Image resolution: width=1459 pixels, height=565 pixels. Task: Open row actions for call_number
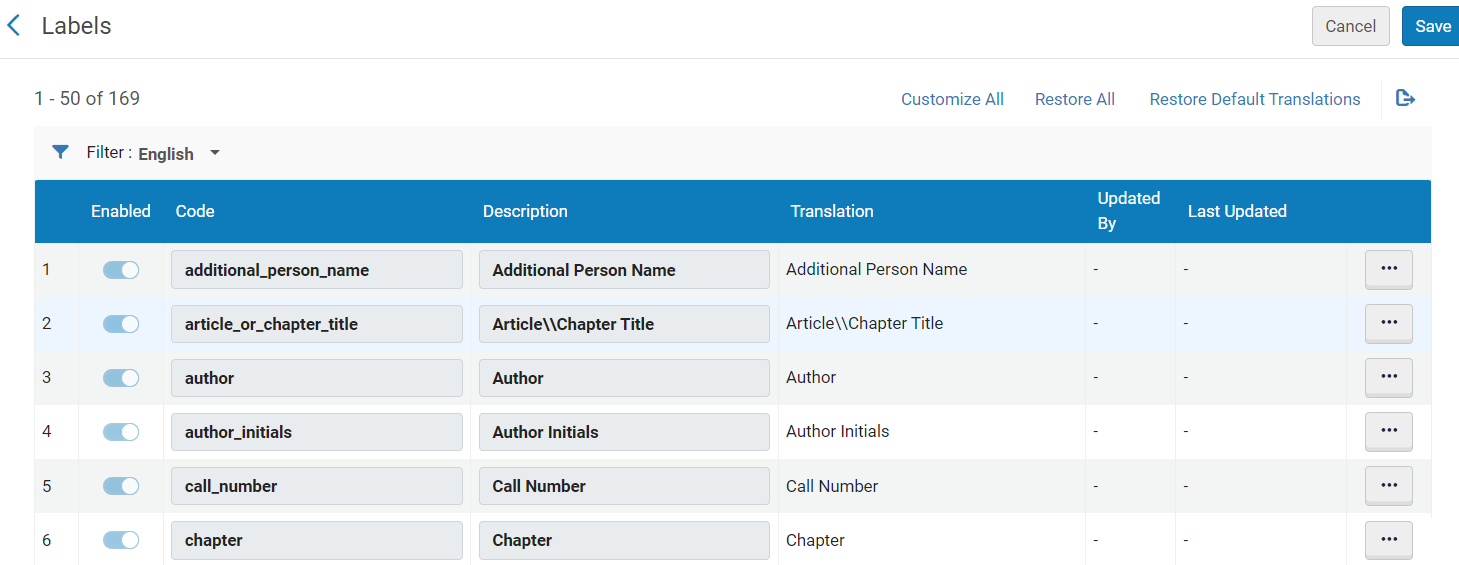[1388, 486]
